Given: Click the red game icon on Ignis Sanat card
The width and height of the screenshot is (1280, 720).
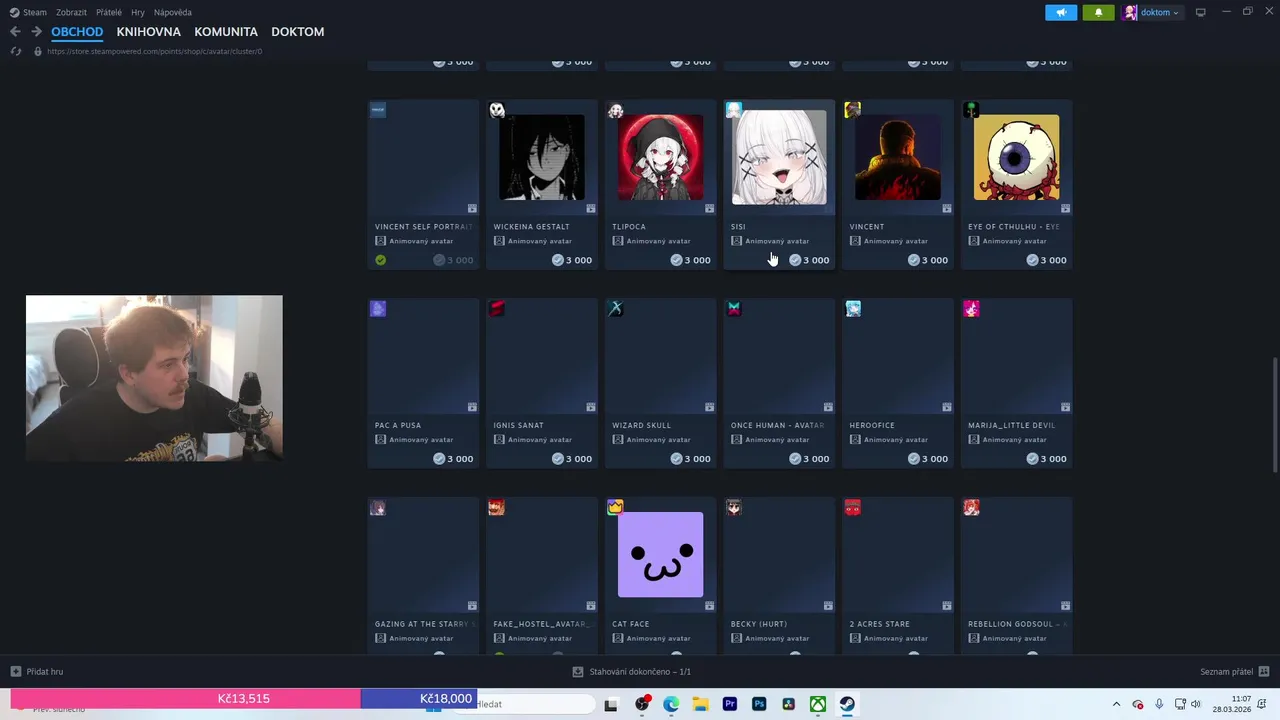Looking at the screenshot, I should [497, 309].
